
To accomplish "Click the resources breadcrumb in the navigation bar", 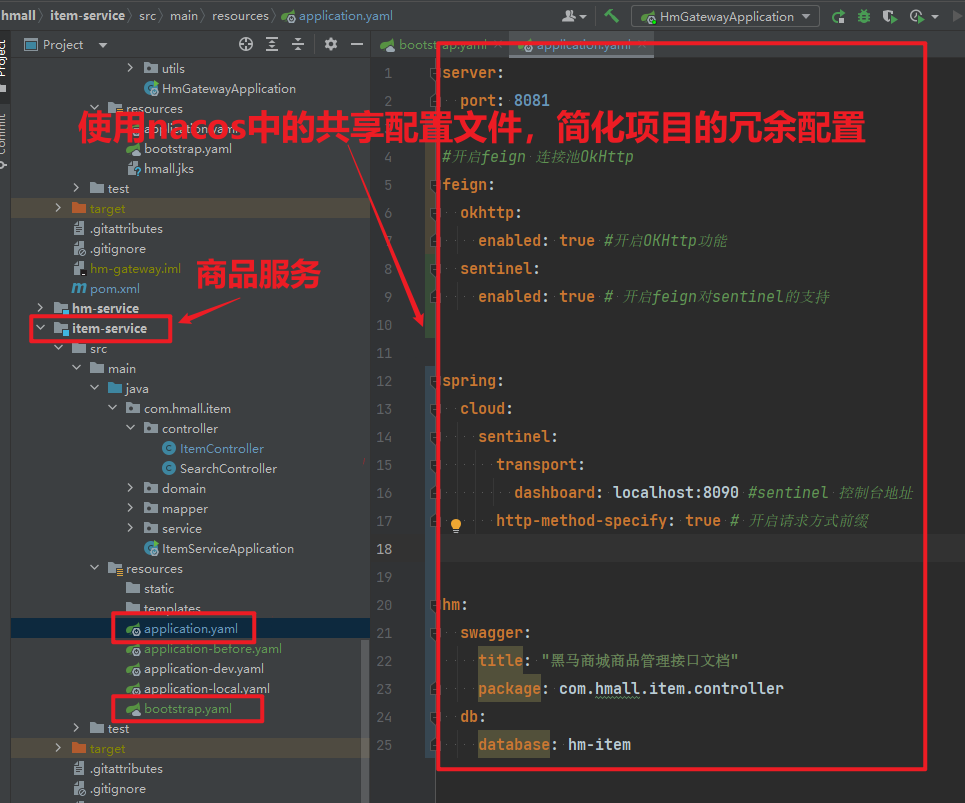I will tap(241, 16).
